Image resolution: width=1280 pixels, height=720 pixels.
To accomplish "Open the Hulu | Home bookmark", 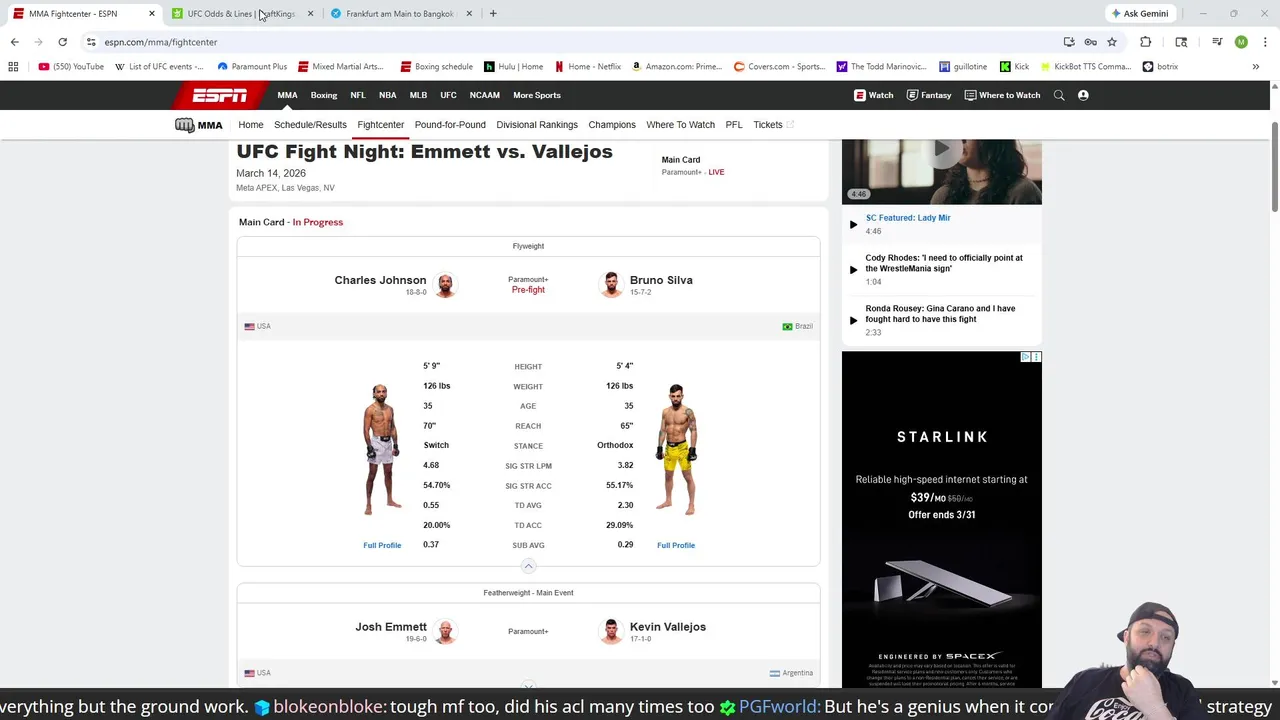I will point(513,67).
